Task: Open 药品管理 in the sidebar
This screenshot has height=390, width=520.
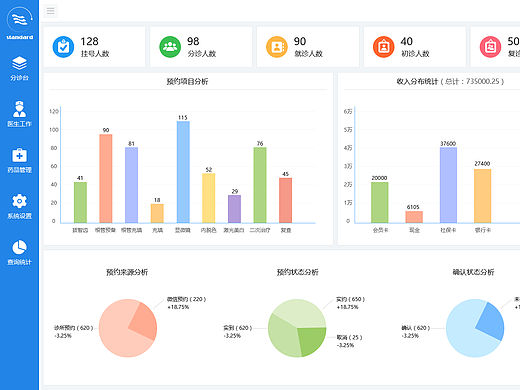Action: pos(19,161)
